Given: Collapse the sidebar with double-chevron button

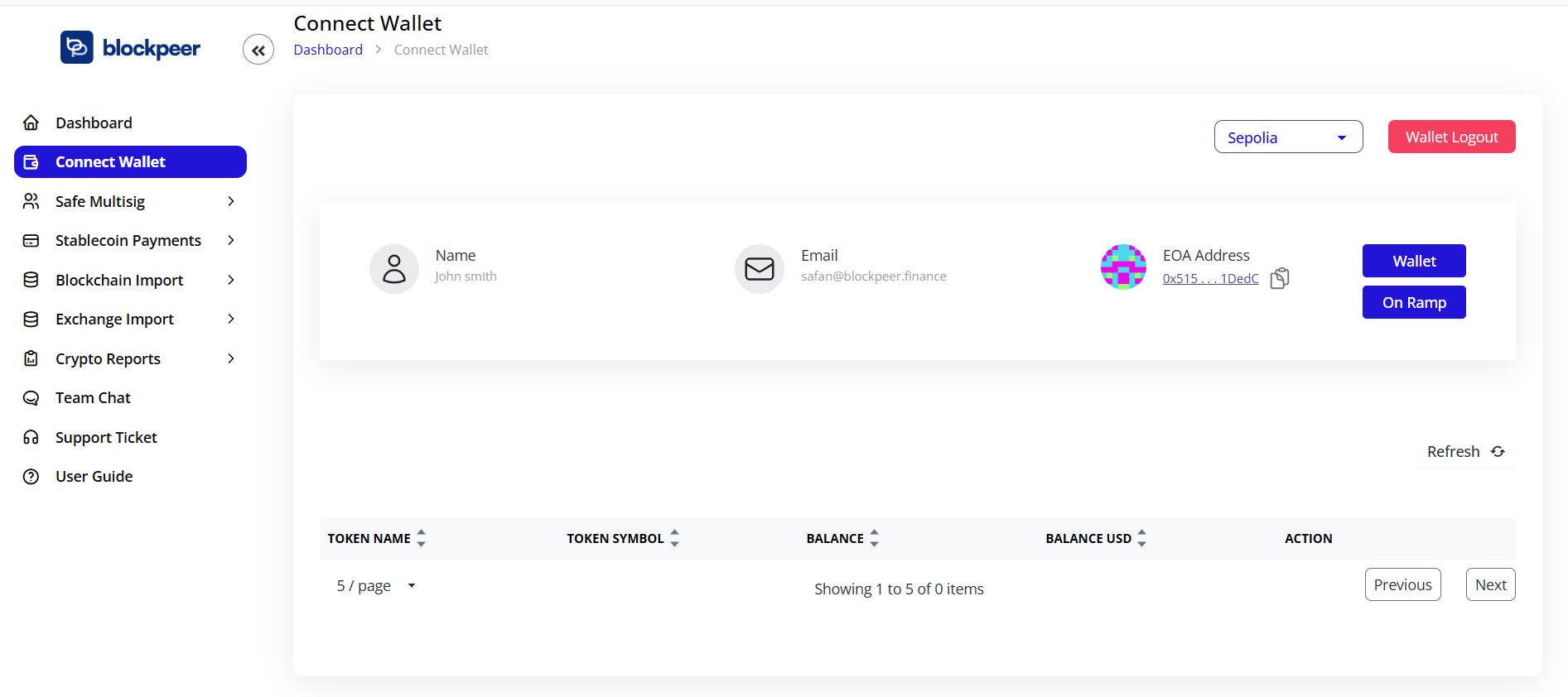Looking at the screenshot, I should pyautogui.click(x=258, y=50).
